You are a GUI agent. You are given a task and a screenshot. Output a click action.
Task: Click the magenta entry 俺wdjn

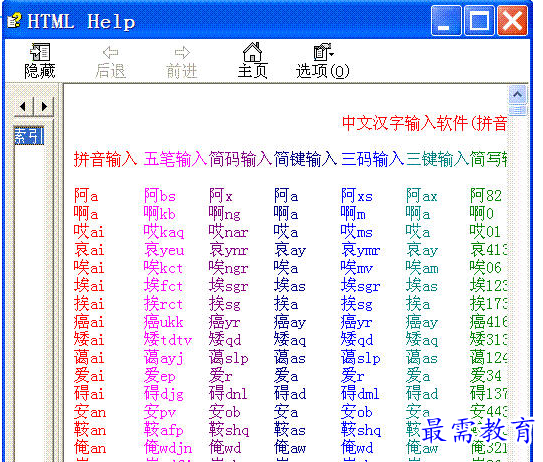pyautogui.click(x=168, y=448)
